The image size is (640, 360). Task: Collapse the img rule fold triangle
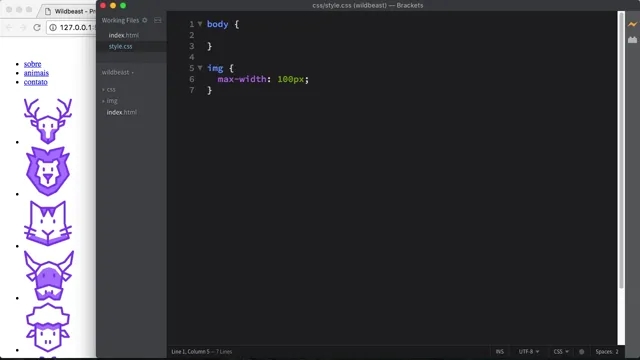(200, 68)
